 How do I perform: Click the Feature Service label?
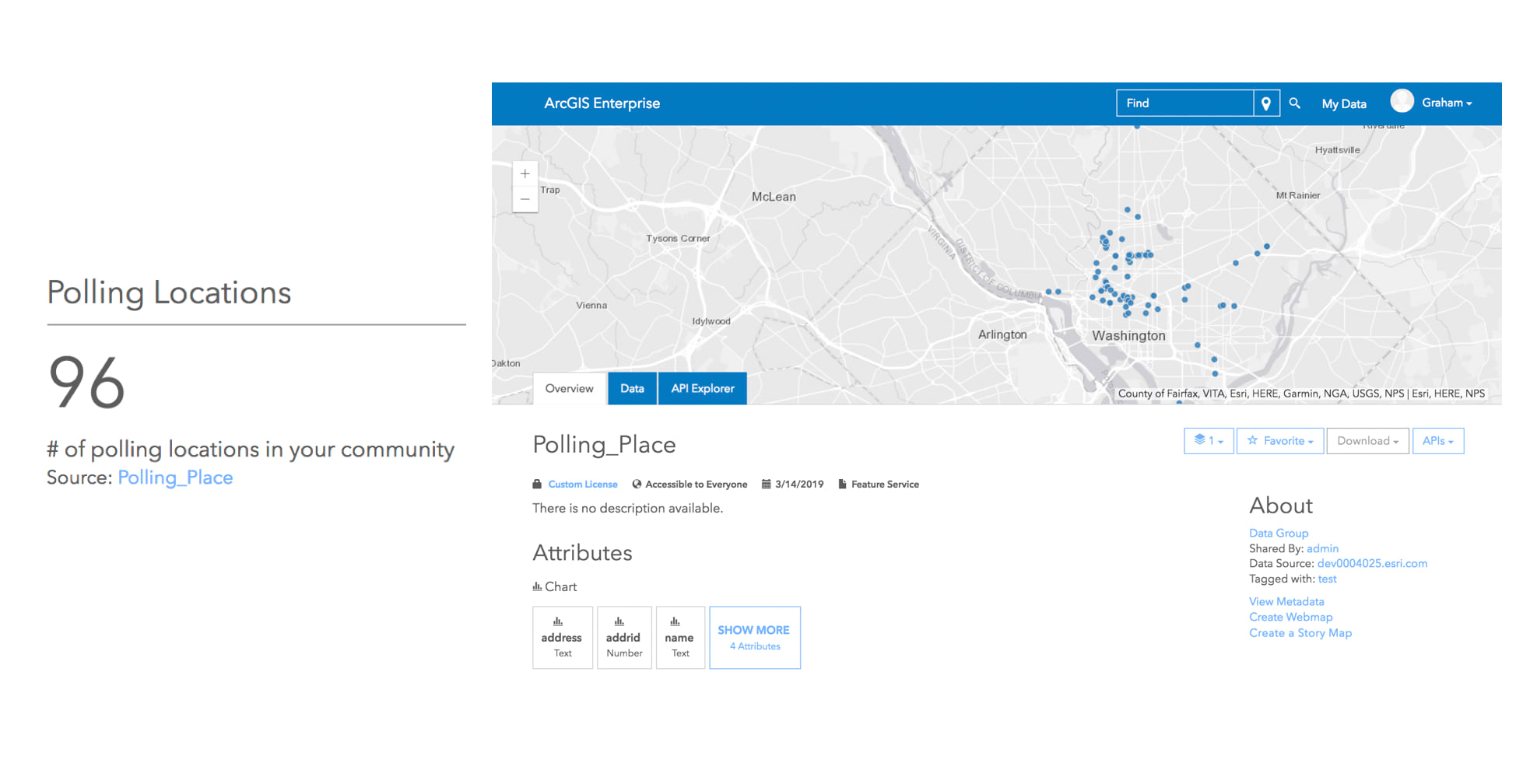coord(885,485)
